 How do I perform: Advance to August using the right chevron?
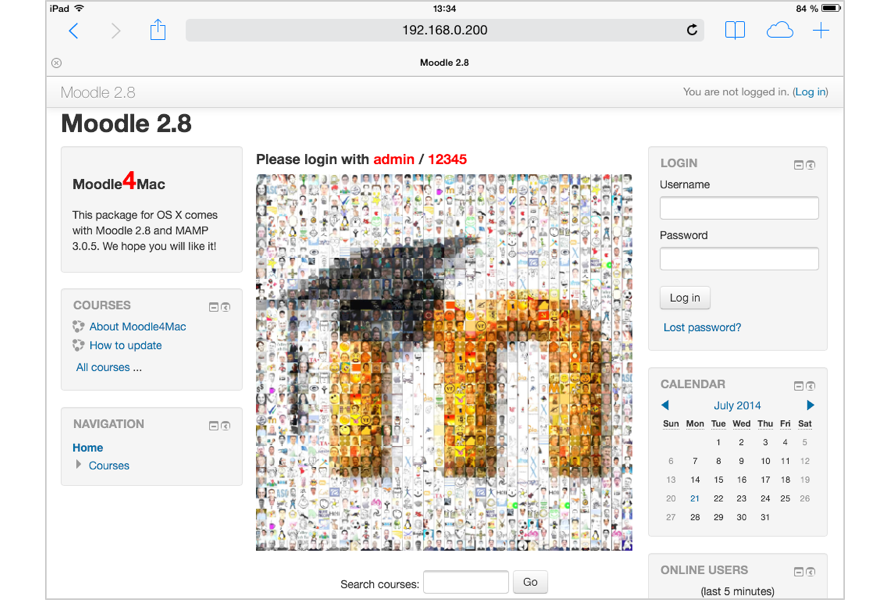coord(809,405)
